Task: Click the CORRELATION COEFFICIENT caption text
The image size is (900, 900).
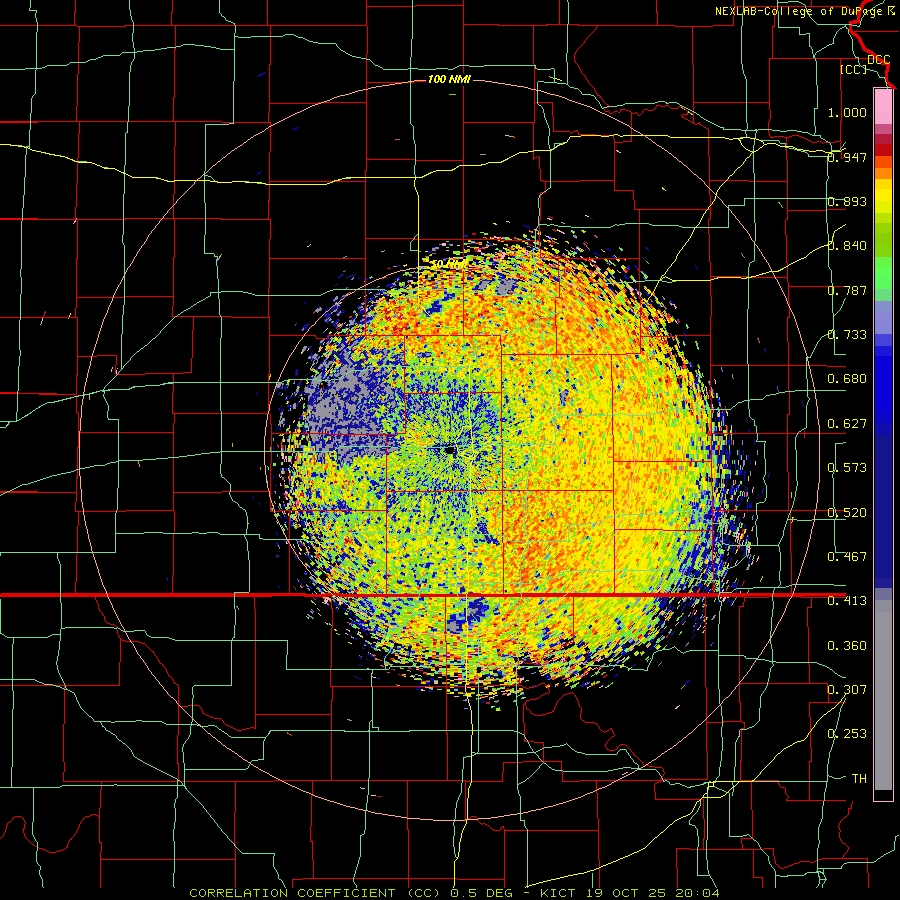Action: pyautogui.click(x=292, y=893)
